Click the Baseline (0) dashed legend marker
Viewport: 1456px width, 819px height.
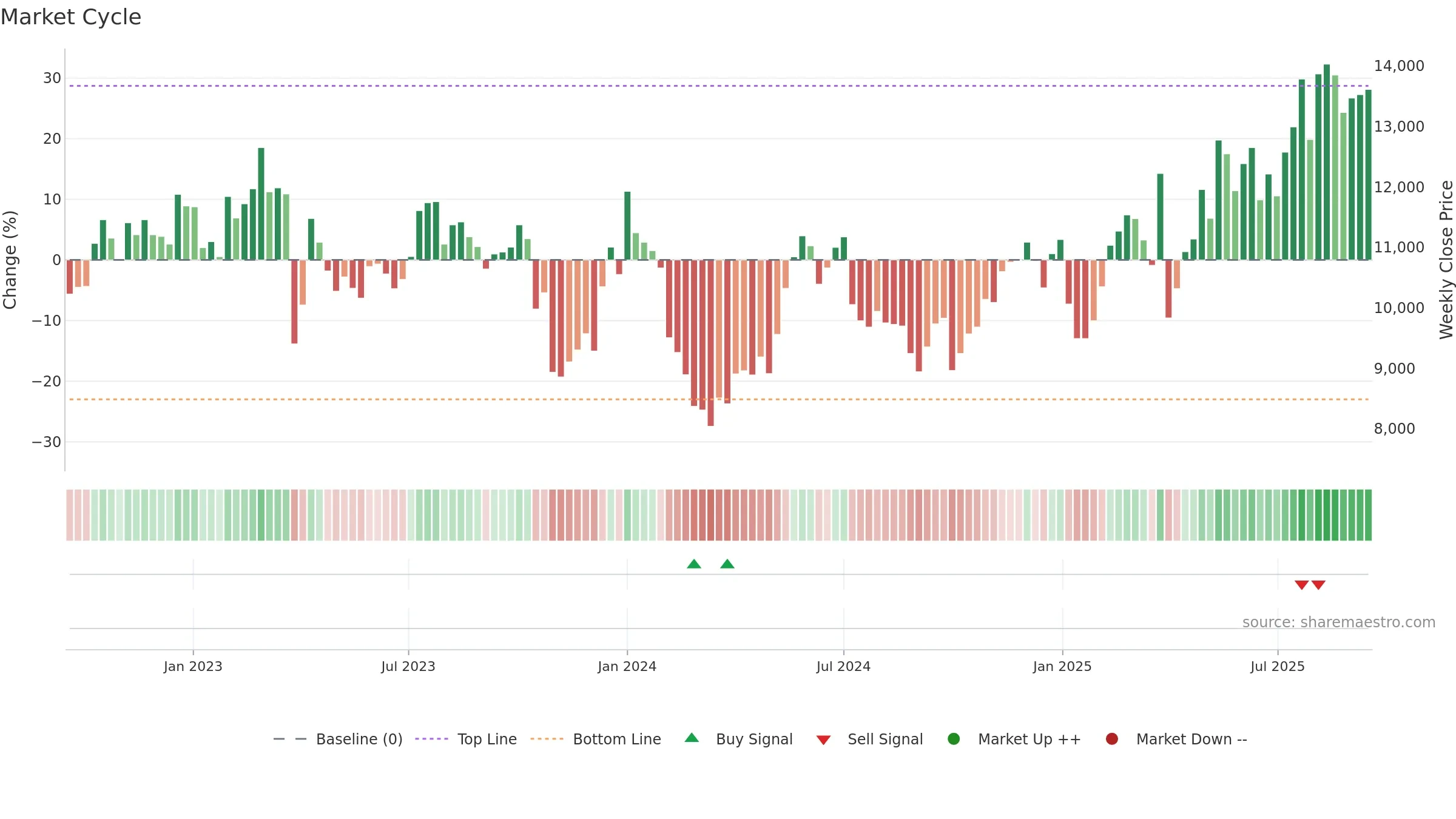290,739
